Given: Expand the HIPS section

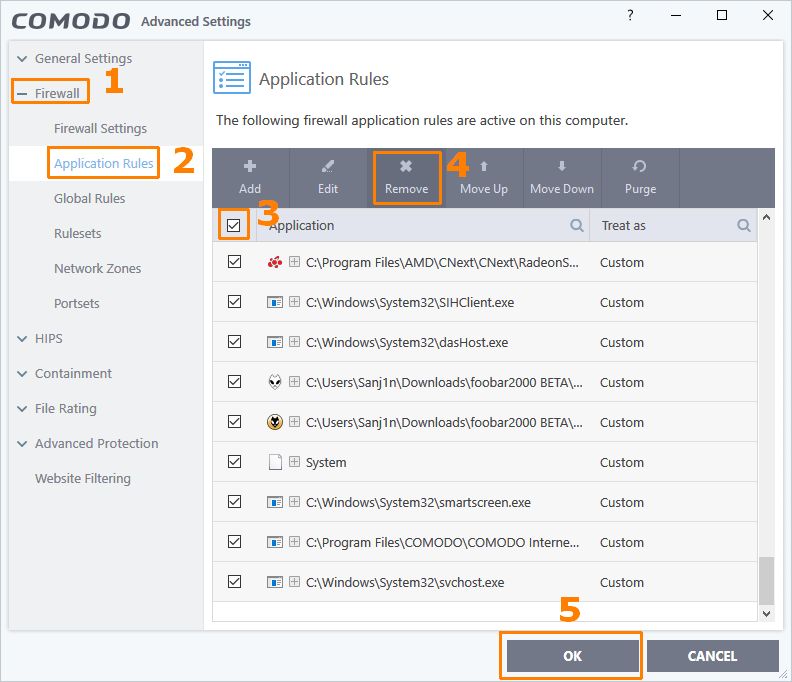Looking at the screenshot, I should pos(22,338).
